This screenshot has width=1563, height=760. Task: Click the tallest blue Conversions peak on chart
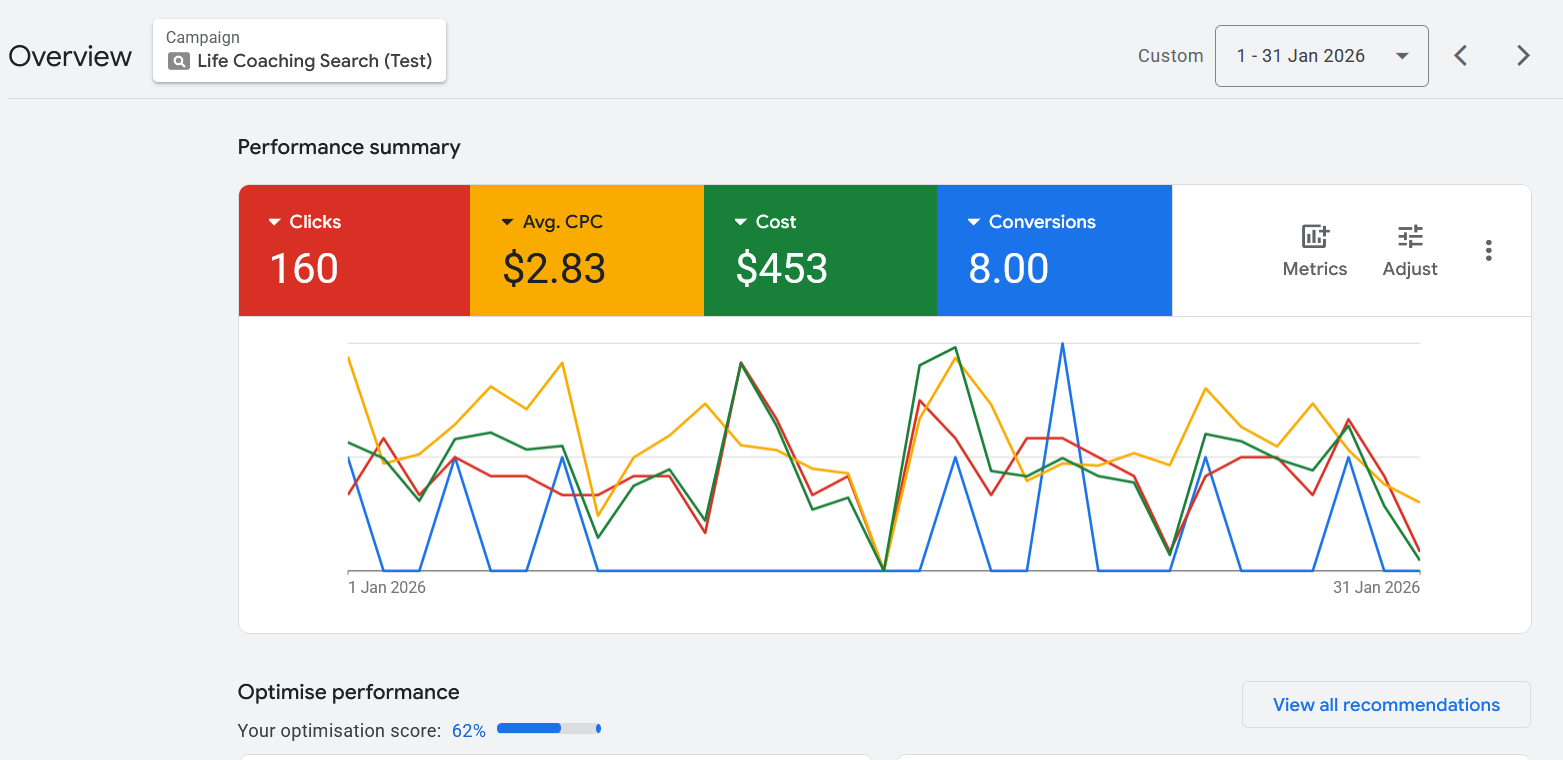click(1062, 346)
